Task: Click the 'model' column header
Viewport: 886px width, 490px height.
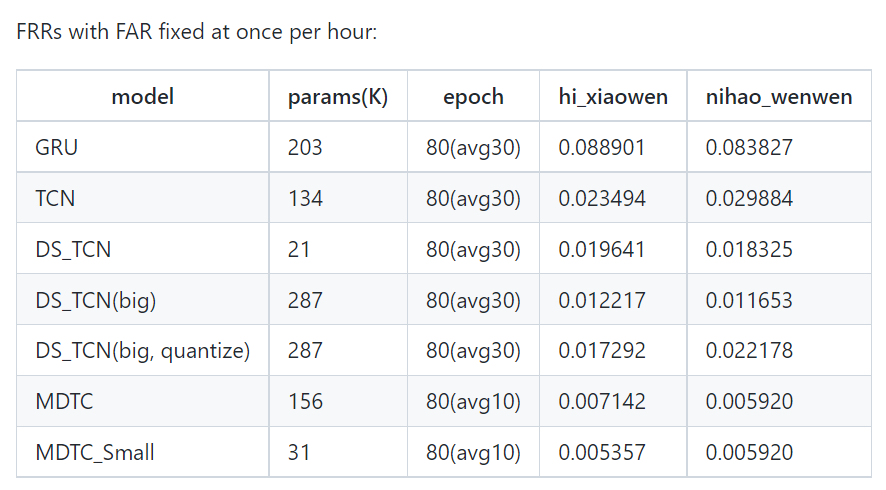Action: pos(142,97)
